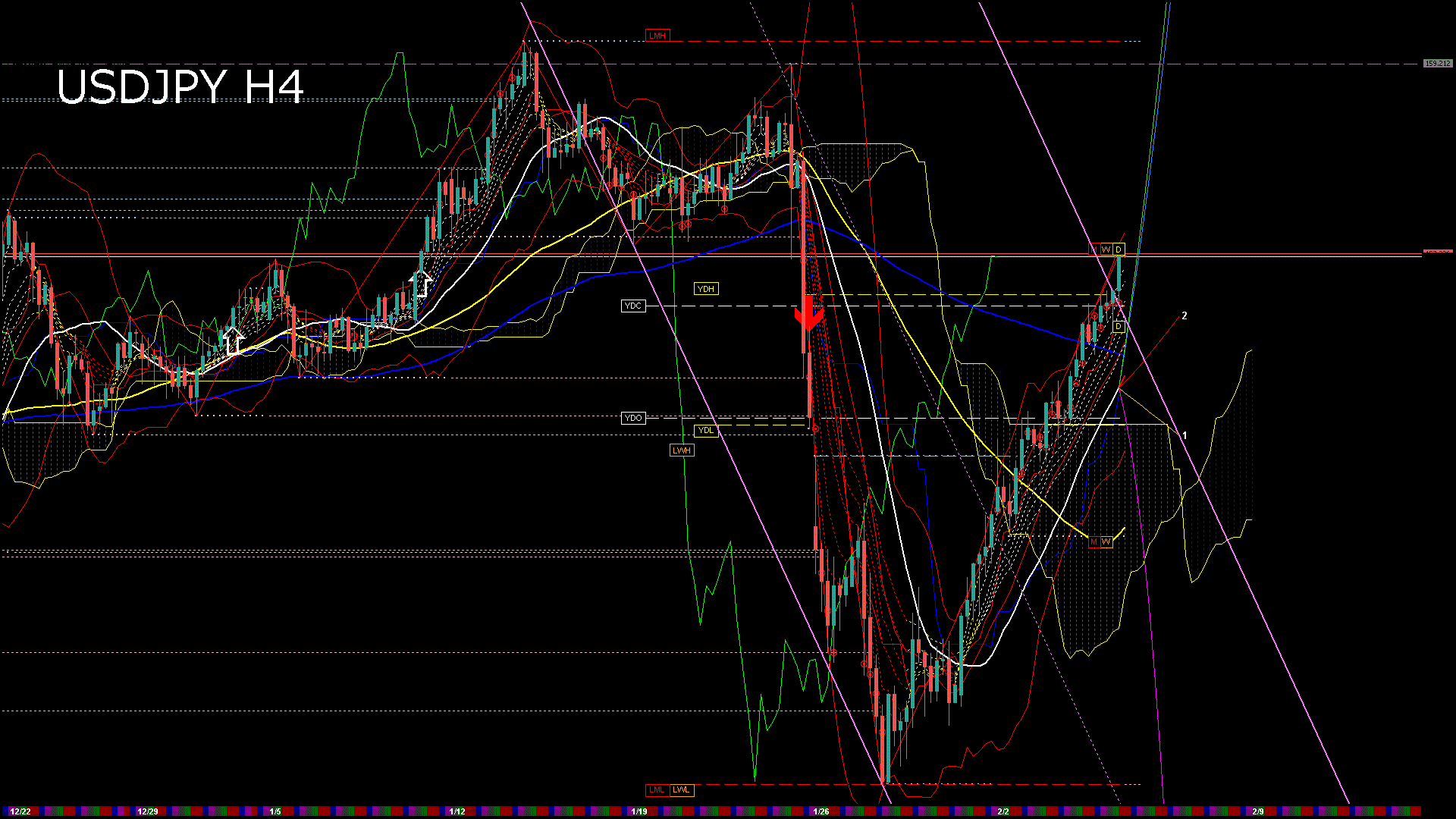The image size is (1456, 819).
Task: Click the orange LWL label
Action: coord(681,789)
